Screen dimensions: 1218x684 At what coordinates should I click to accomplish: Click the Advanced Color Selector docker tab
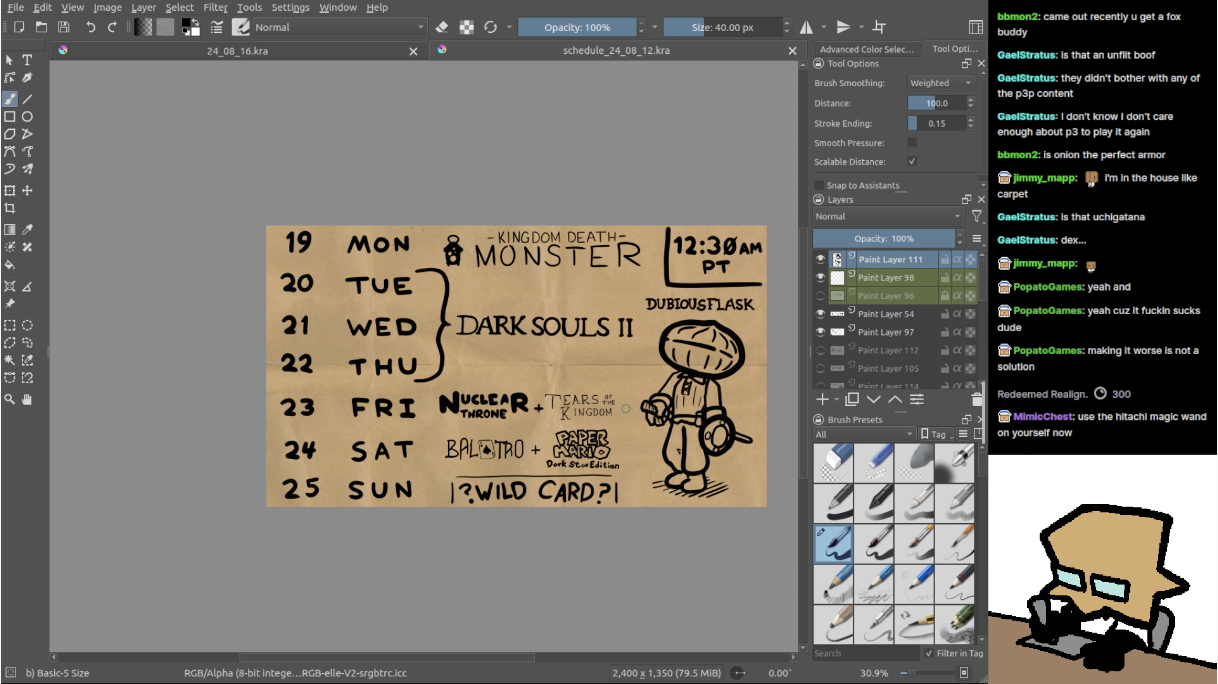tap(866, 49)
